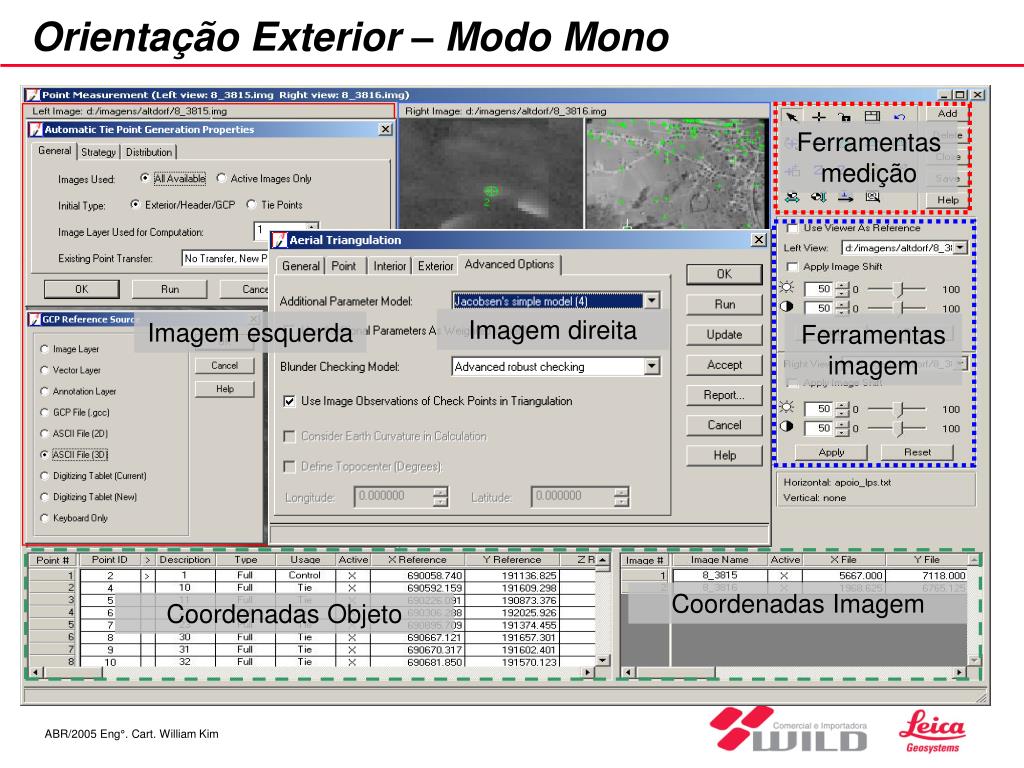
Task: Adjust the Right View brightness slider
Action: 899,409
